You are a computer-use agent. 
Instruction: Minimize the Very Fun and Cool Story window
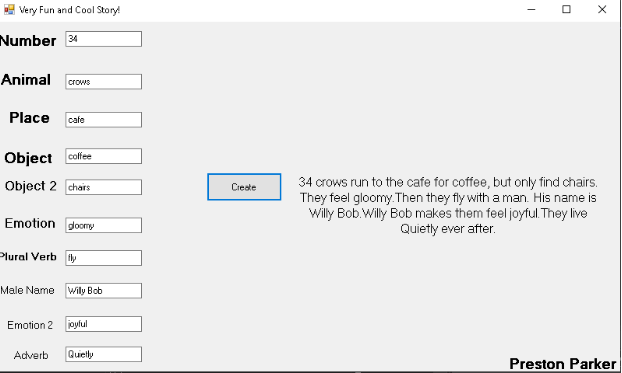click(x=532, y=9)
